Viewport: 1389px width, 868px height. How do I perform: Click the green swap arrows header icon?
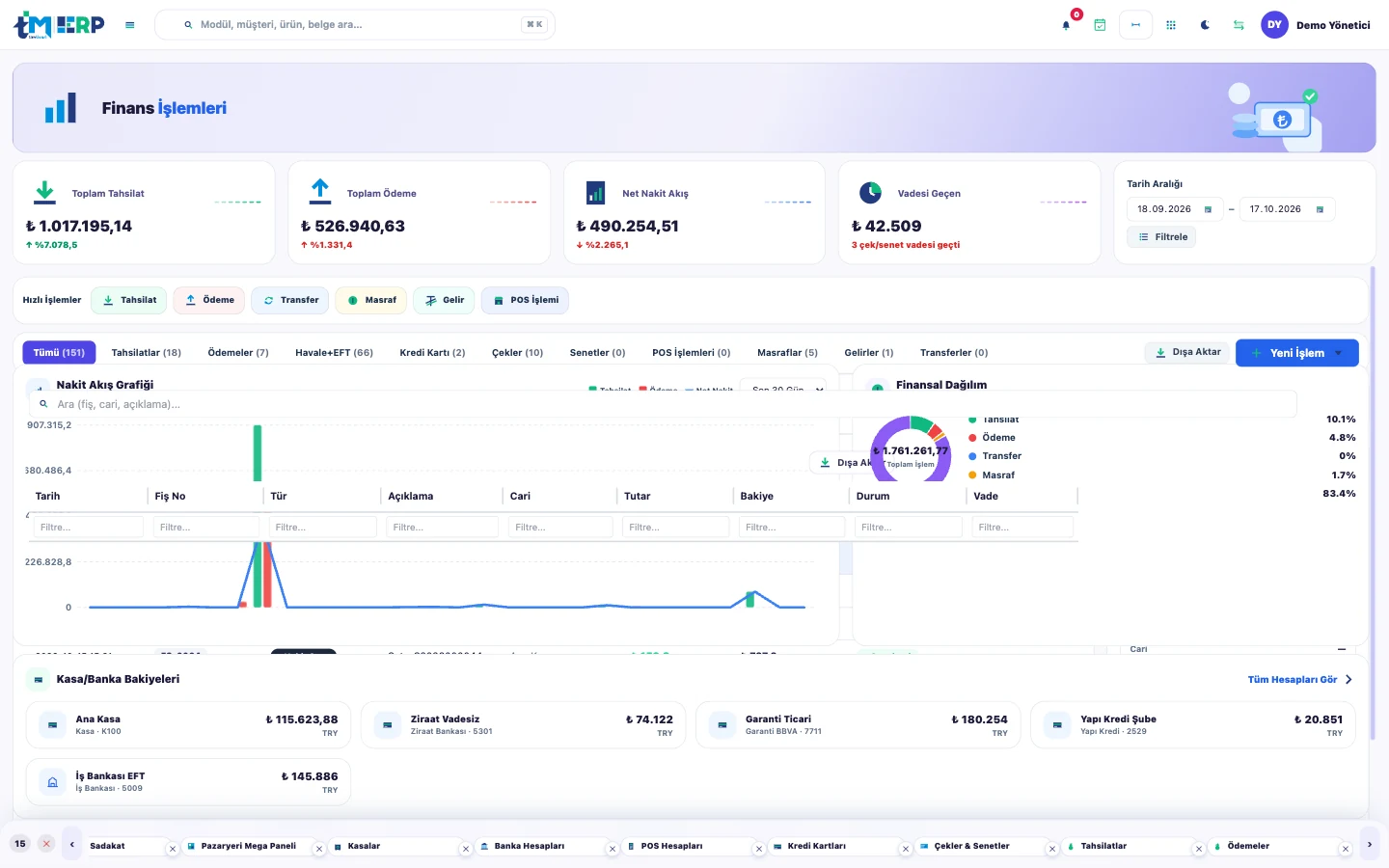click(x=1239, y=25)
